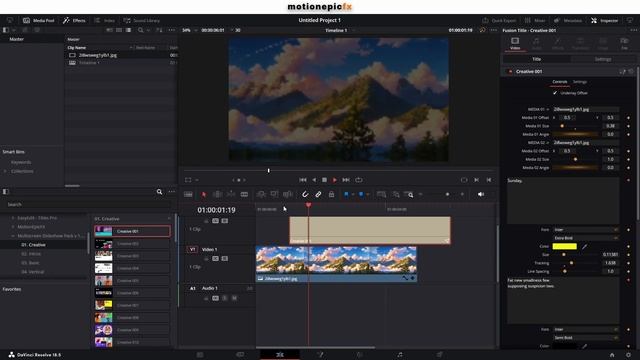
Task: Toggle the Inspector panel button
Action: (604, 20)
